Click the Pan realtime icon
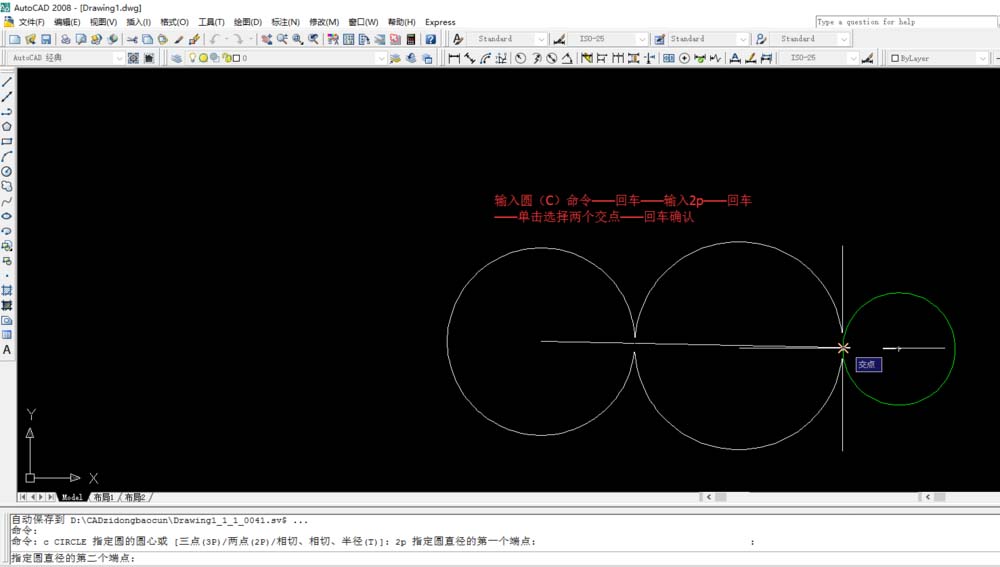 pos(267,40)
